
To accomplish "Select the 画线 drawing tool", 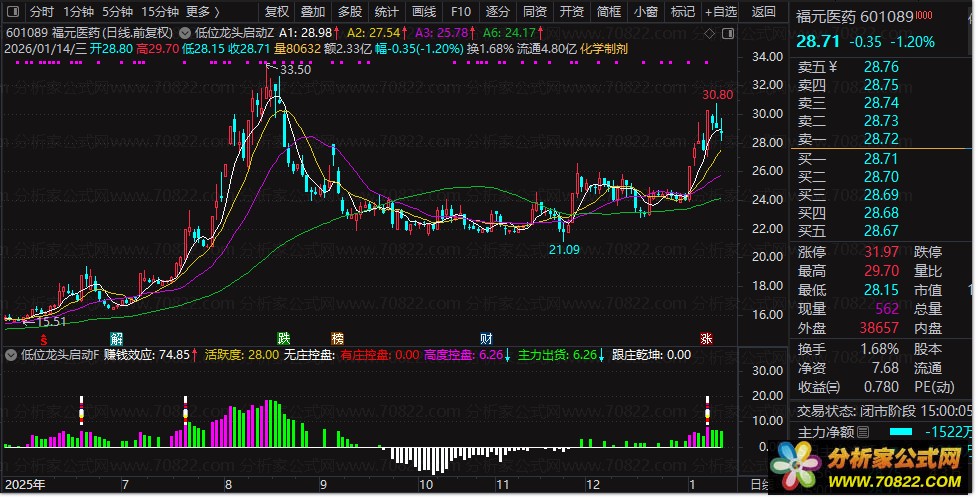I will 424,11.
